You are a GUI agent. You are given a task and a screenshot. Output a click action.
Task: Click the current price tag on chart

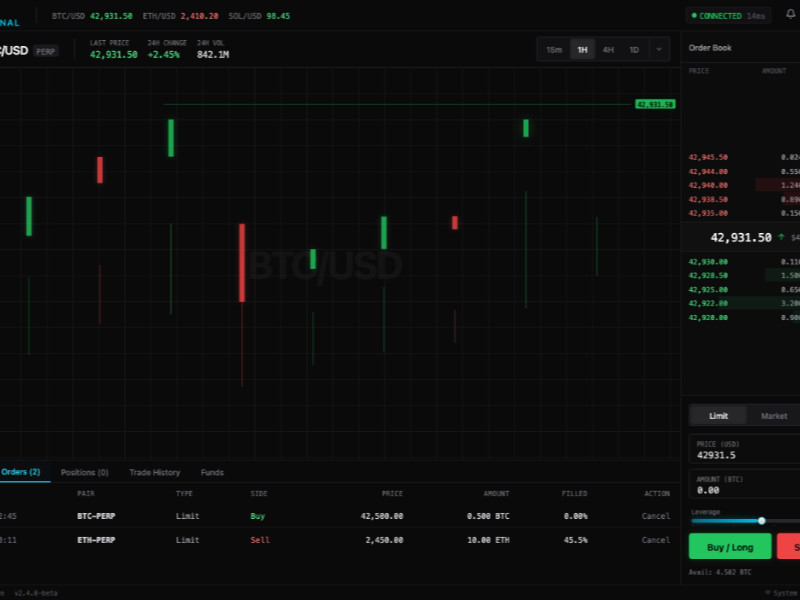click(655, 104)
